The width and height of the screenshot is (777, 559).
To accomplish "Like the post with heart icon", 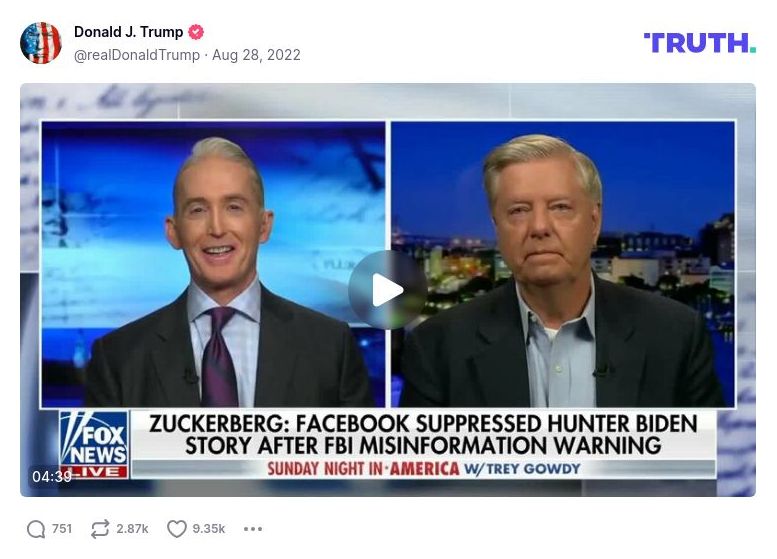I will 176,529.
